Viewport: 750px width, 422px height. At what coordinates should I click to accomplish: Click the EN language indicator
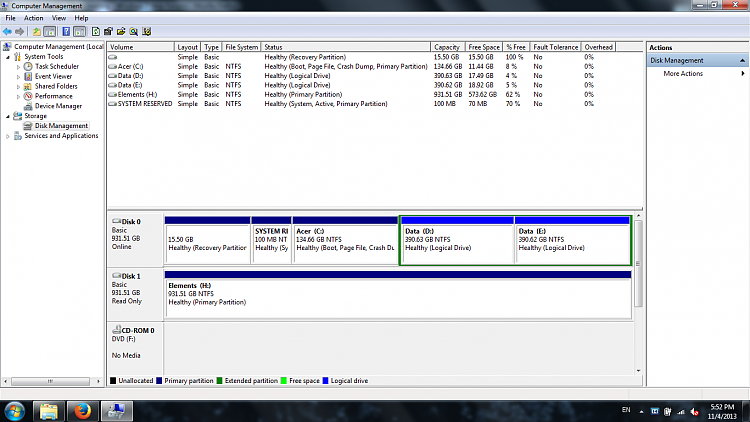(x=626, y=410)
